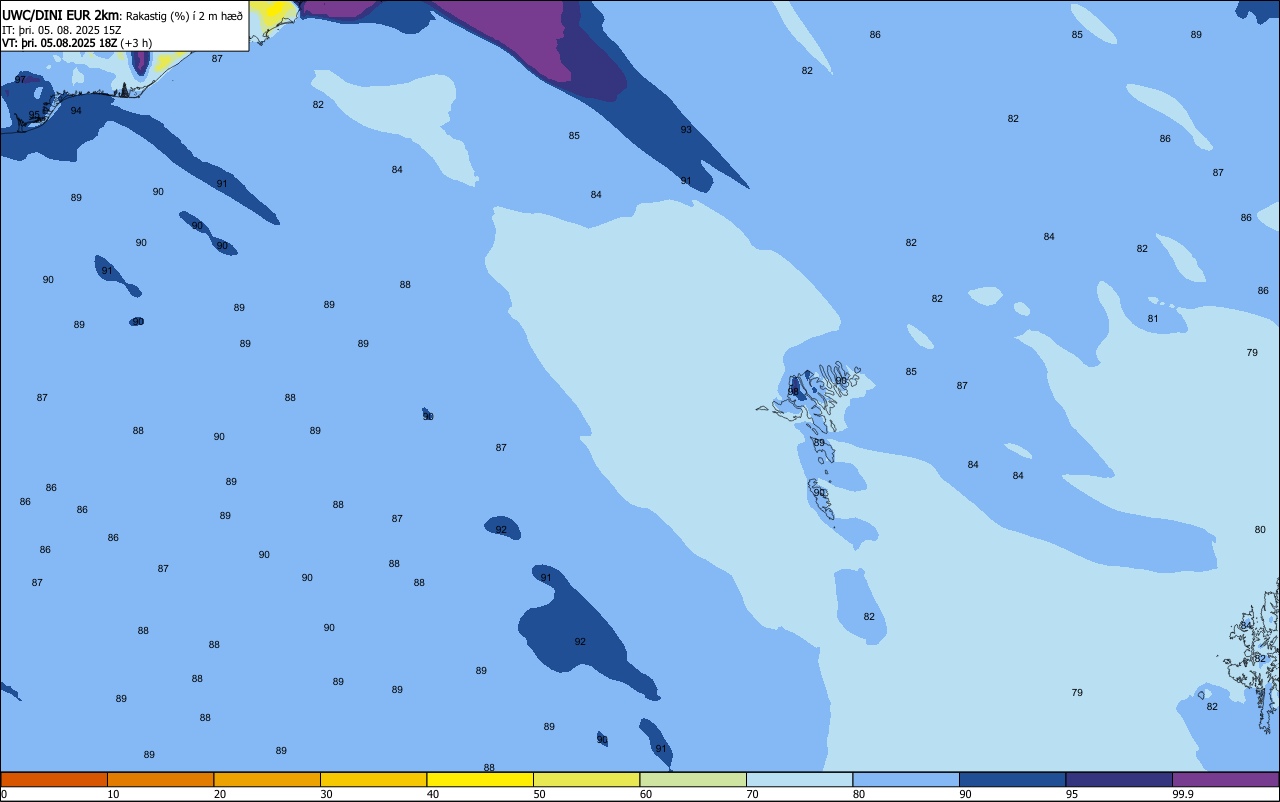Viewport: 1280px width, 802px height.
Task: Click the bright yellow 40–50 legend segment
Action: click(480, 779)
